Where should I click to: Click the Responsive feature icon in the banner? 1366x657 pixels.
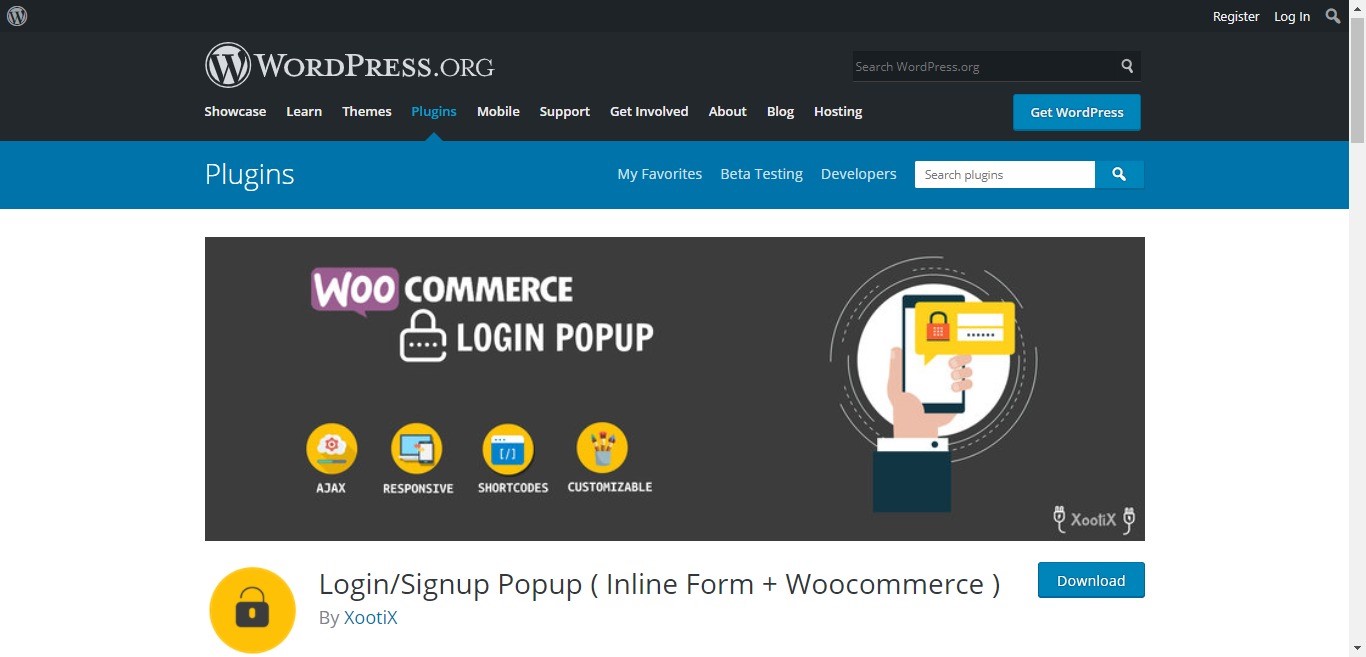tap(417, 449)
